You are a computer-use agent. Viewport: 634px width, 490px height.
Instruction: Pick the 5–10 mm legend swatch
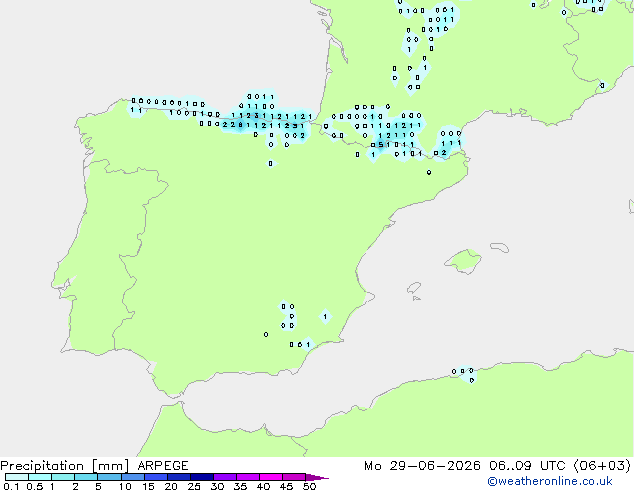pyautogui.click(x=109, y=477)
